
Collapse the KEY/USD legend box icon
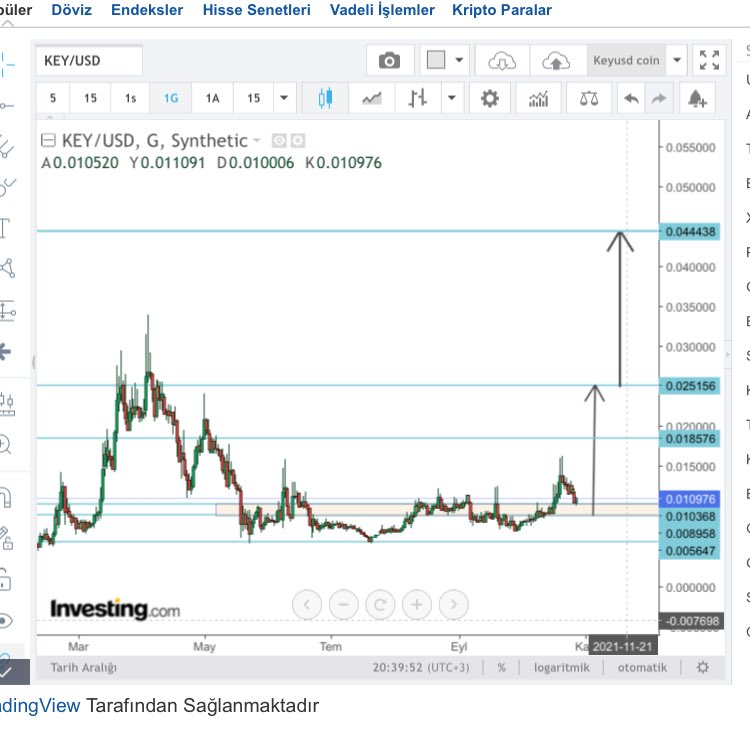pyautogui.click(x=48, y=141)
